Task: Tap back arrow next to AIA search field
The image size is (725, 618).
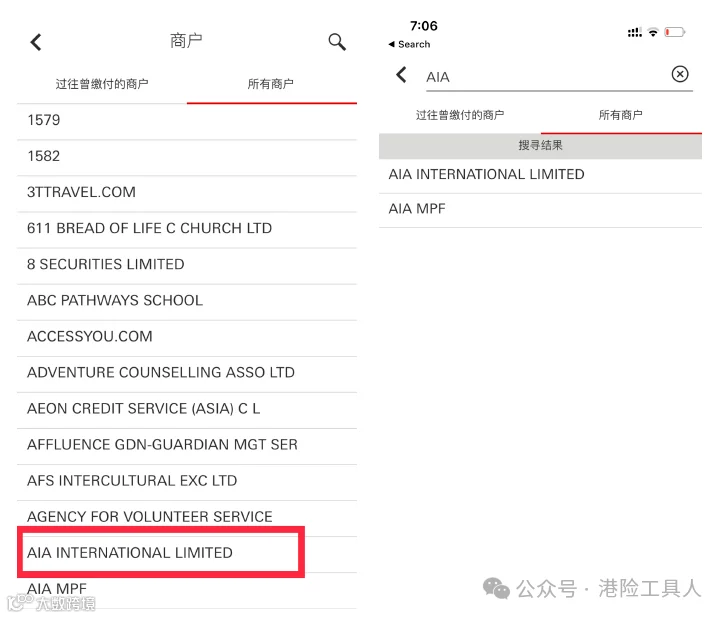Action: point(401,74)
